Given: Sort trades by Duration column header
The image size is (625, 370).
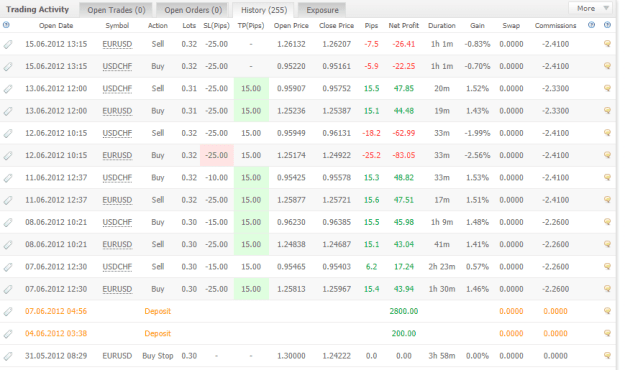Looking at the screenshot, I should (442, 26).
